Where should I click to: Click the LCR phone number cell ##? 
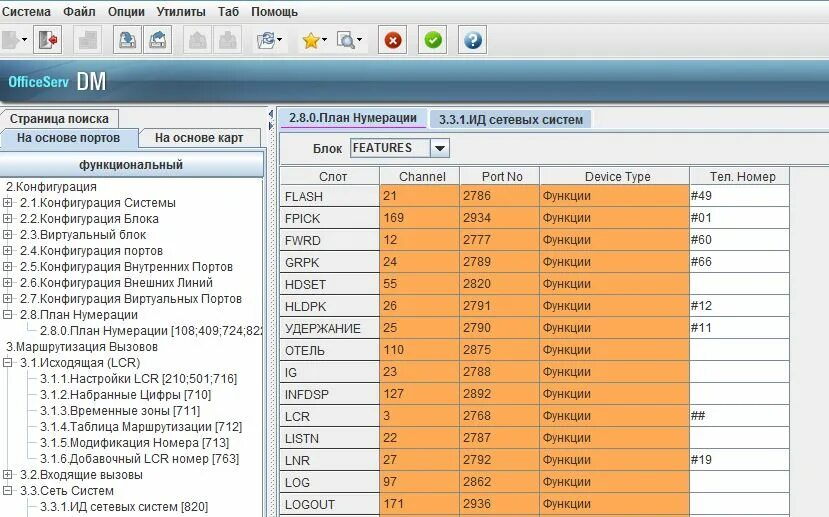[740, 416]
